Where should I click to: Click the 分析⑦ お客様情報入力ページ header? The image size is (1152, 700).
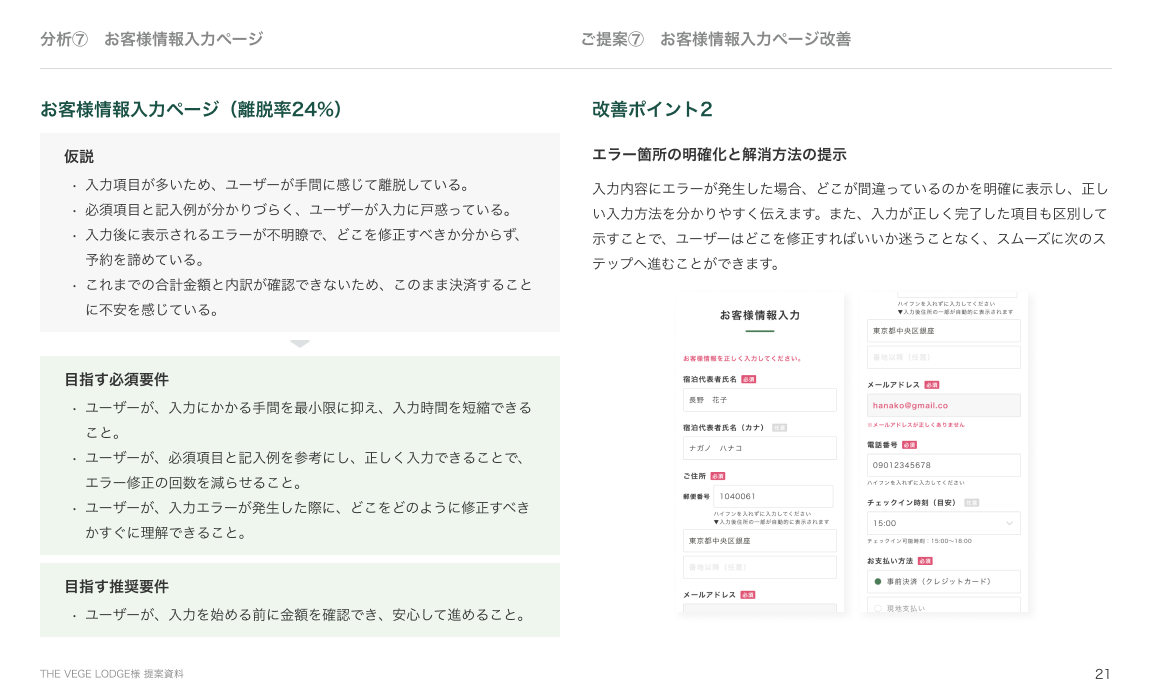click(x=152, y=39)
